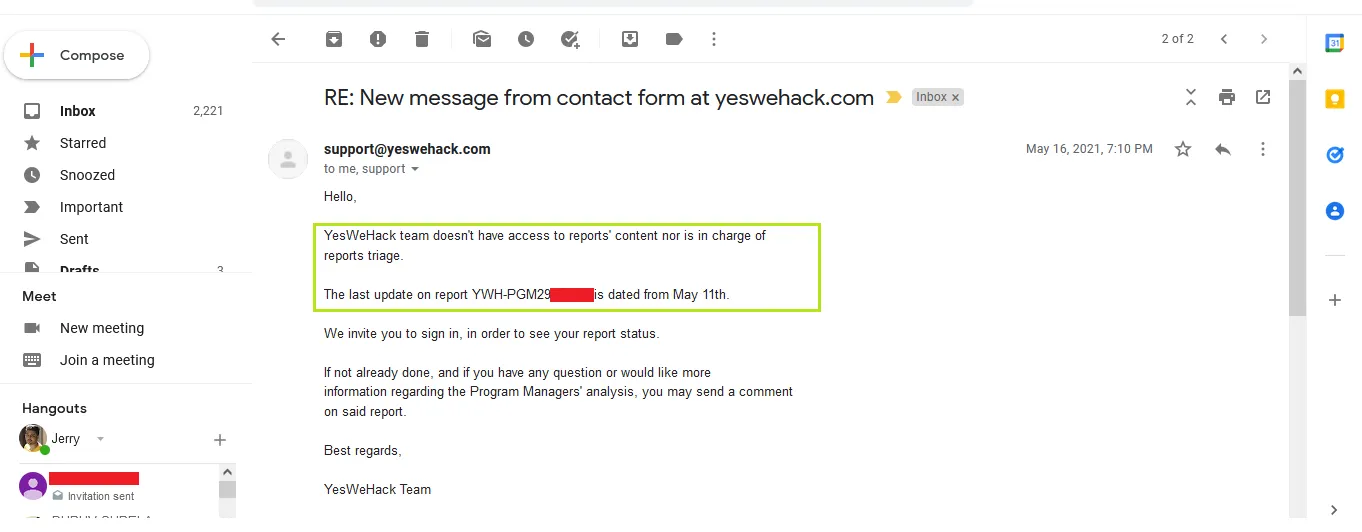Go to the Sent folder
This screenshot has height=532, width=1362.
pos(74,239)
